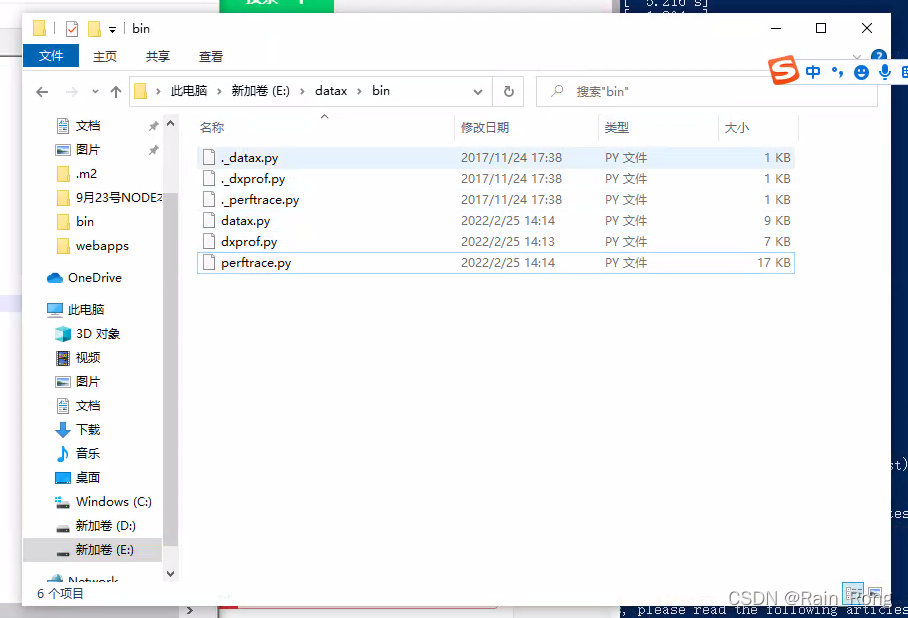Image resolution: width=908 pixels, height=618 pixels.
Task: Click the emoji picker in the Sogou toolbar
Action: point(860,72)
